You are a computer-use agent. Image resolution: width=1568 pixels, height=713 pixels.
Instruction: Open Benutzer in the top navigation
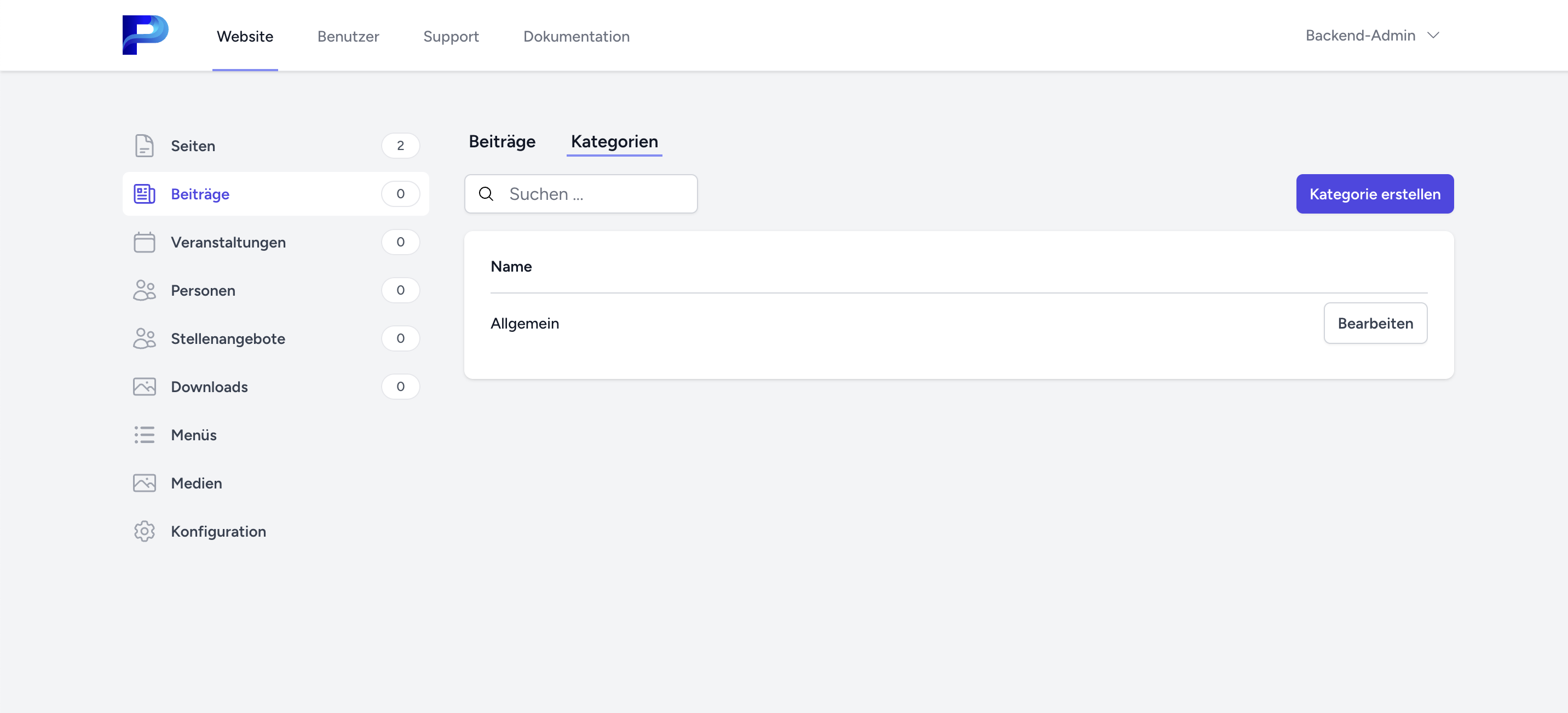coord(348,36)
